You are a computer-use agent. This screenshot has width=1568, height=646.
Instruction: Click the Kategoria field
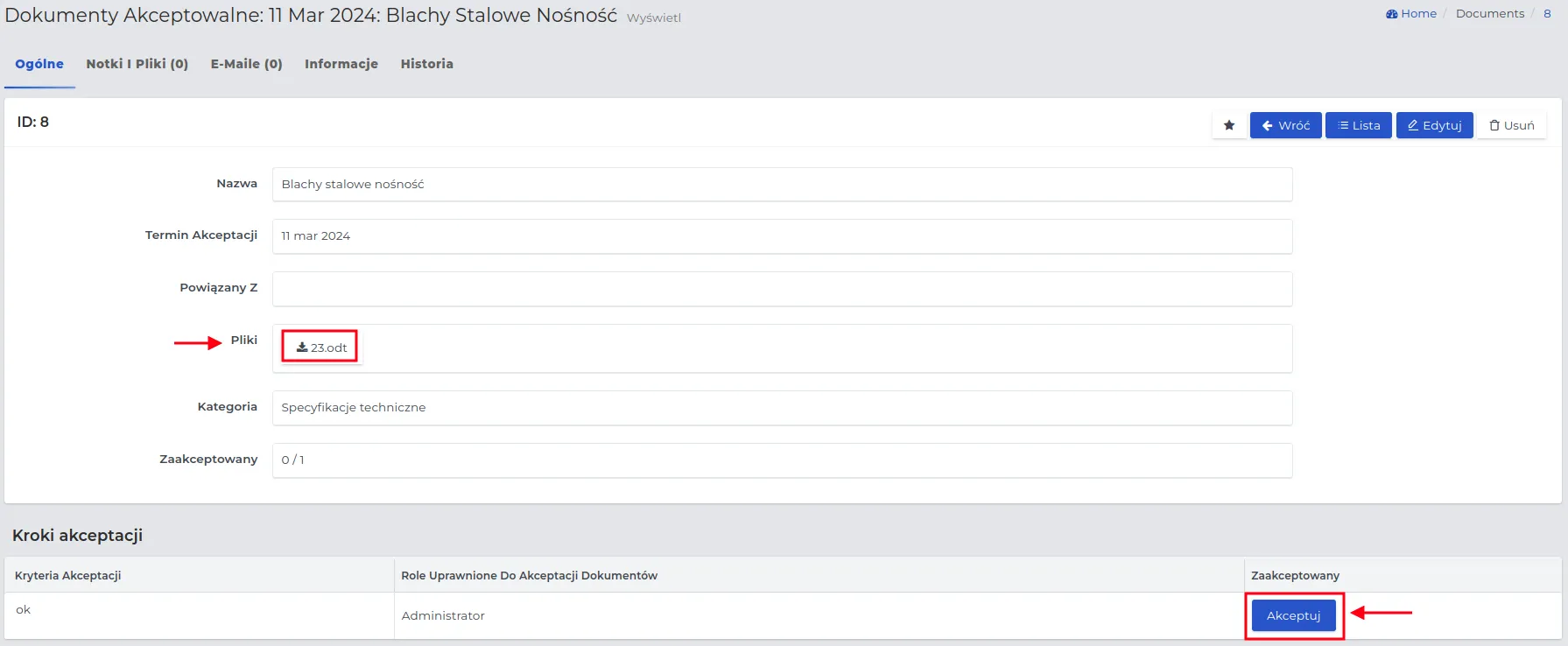tap(781, 408)
